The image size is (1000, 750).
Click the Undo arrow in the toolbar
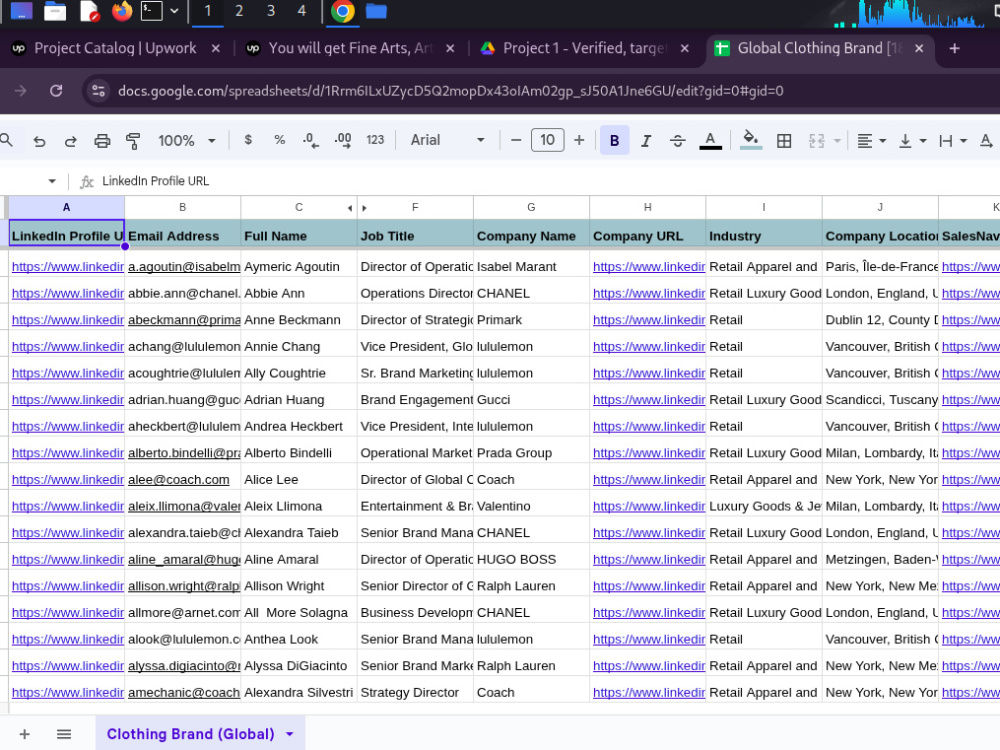[x=40, y=141]
